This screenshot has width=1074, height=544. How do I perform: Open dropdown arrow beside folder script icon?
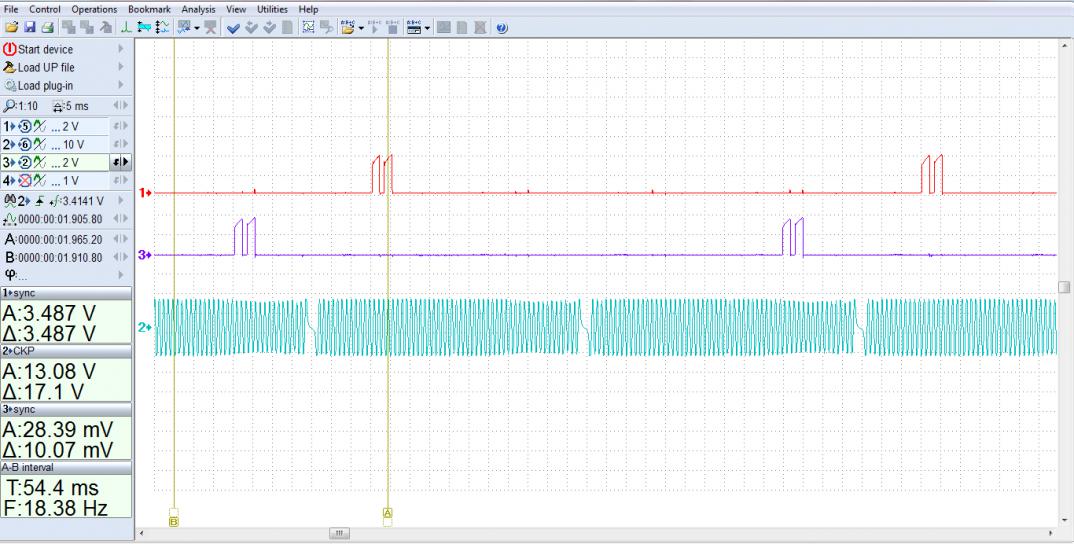coord(362,27)
